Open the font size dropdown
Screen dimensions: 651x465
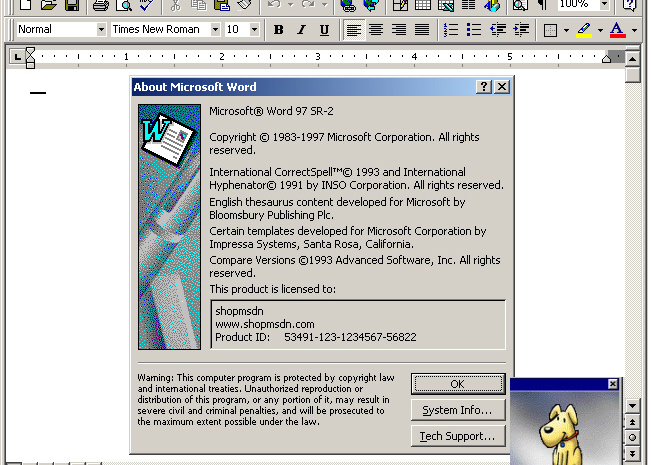[x=254, y=30]
